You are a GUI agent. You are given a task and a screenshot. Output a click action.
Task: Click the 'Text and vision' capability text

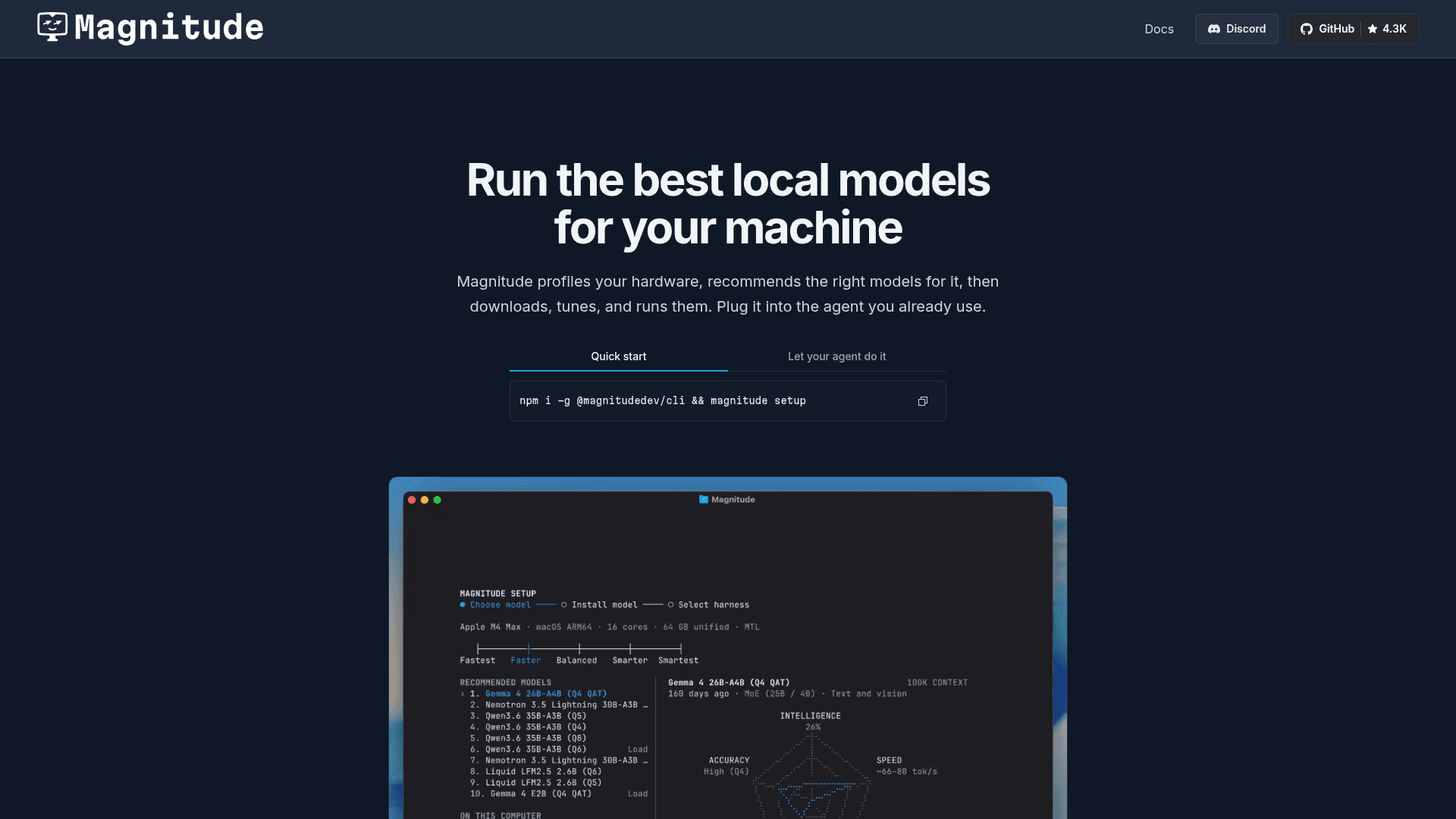pos(868,694)
